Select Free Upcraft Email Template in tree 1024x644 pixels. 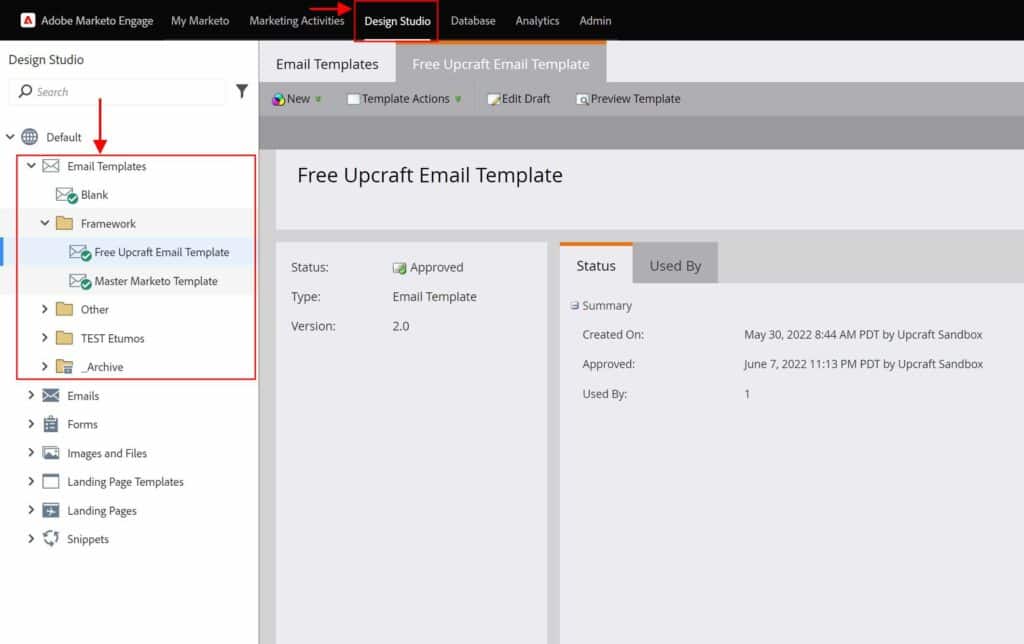161,253
